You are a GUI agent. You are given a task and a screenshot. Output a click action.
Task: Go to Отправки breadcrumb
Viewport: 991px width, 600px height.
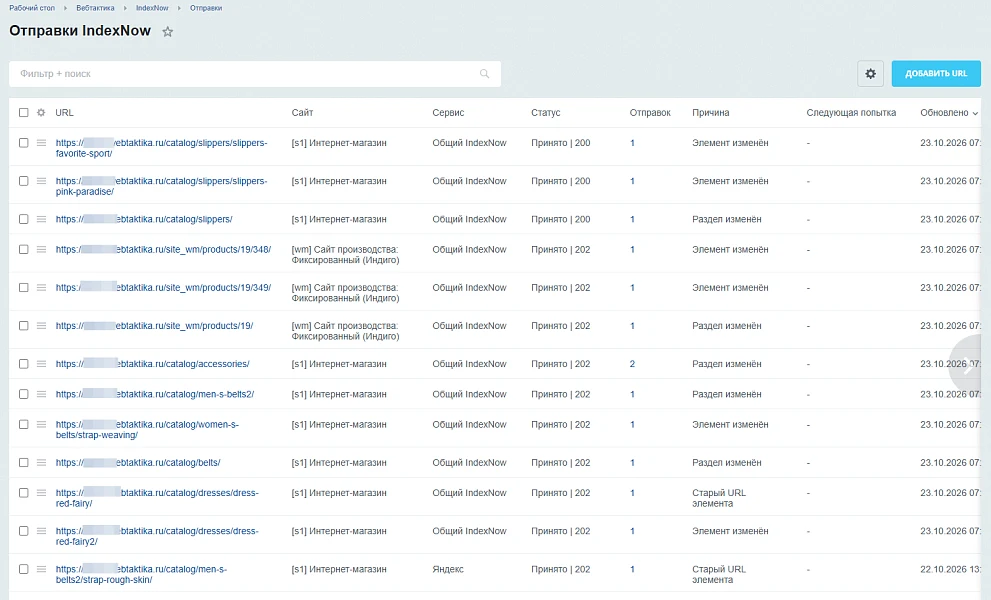click(206, 8)
